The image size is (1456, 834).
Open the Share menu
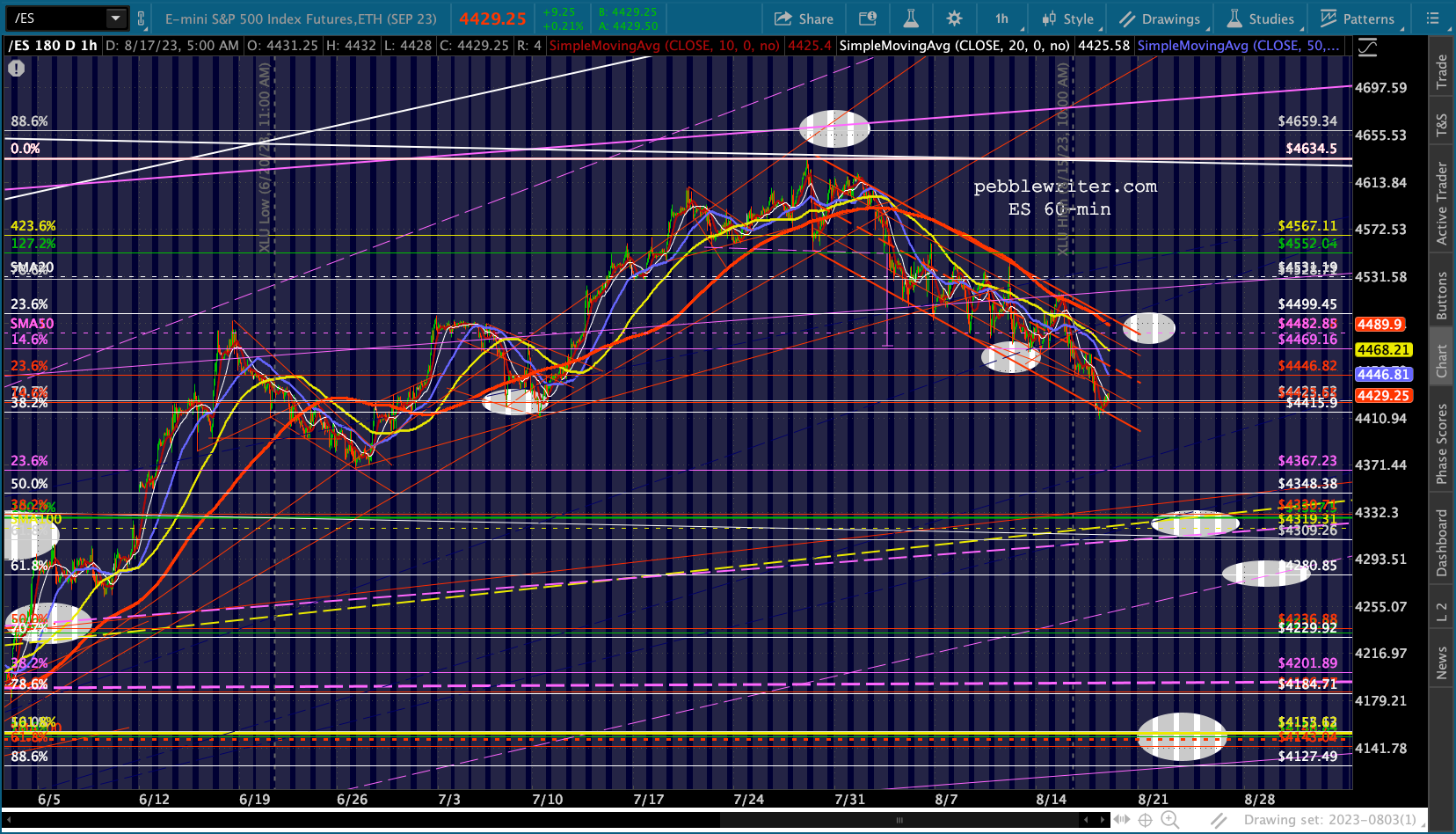pos(804,18)
